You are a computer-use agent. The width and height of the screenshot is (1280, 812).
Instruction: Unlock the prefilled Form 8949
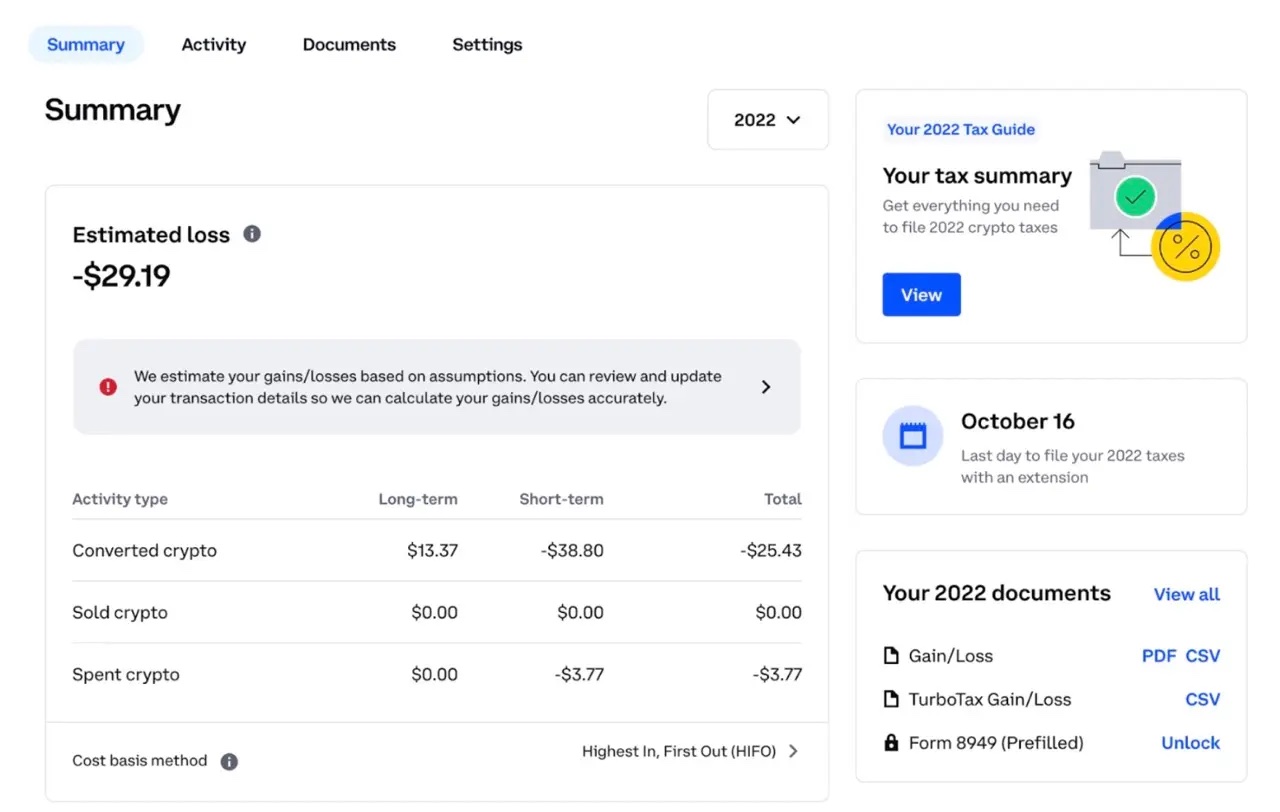tap(1190, 743)
